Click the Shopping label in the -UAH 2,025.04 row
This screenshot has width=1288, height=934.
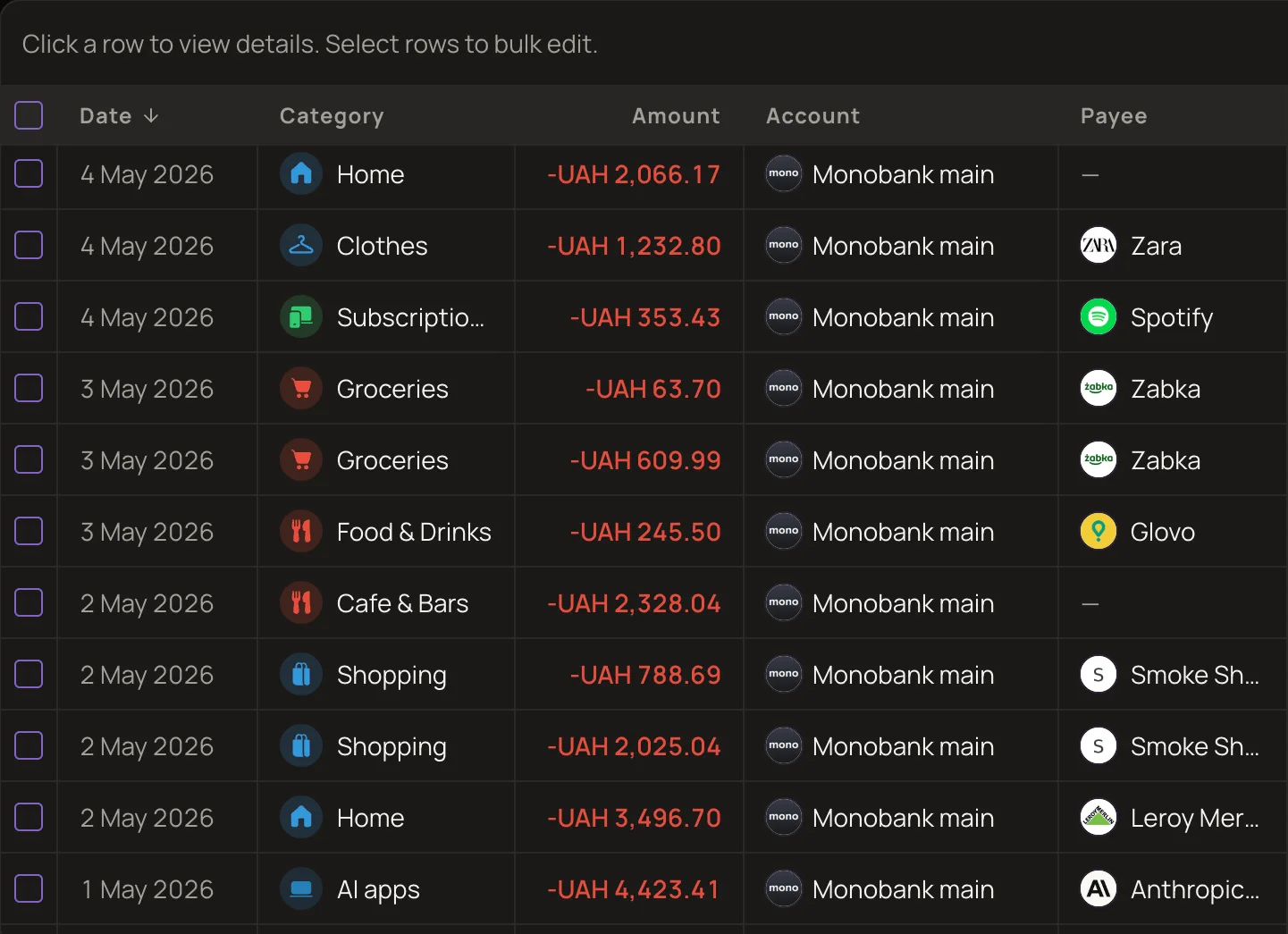(391, 746)
